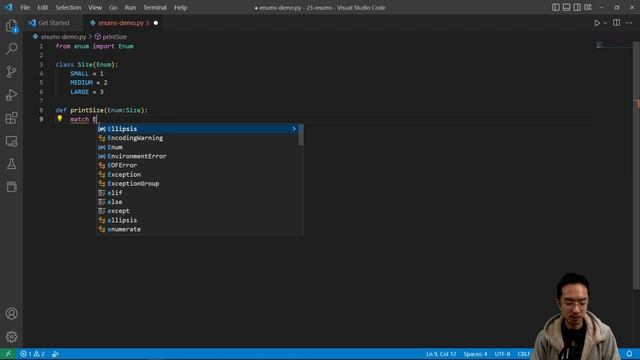Click the editor vertical scrollbar
The height and width of the screenshot is (360, 640).
636,165
